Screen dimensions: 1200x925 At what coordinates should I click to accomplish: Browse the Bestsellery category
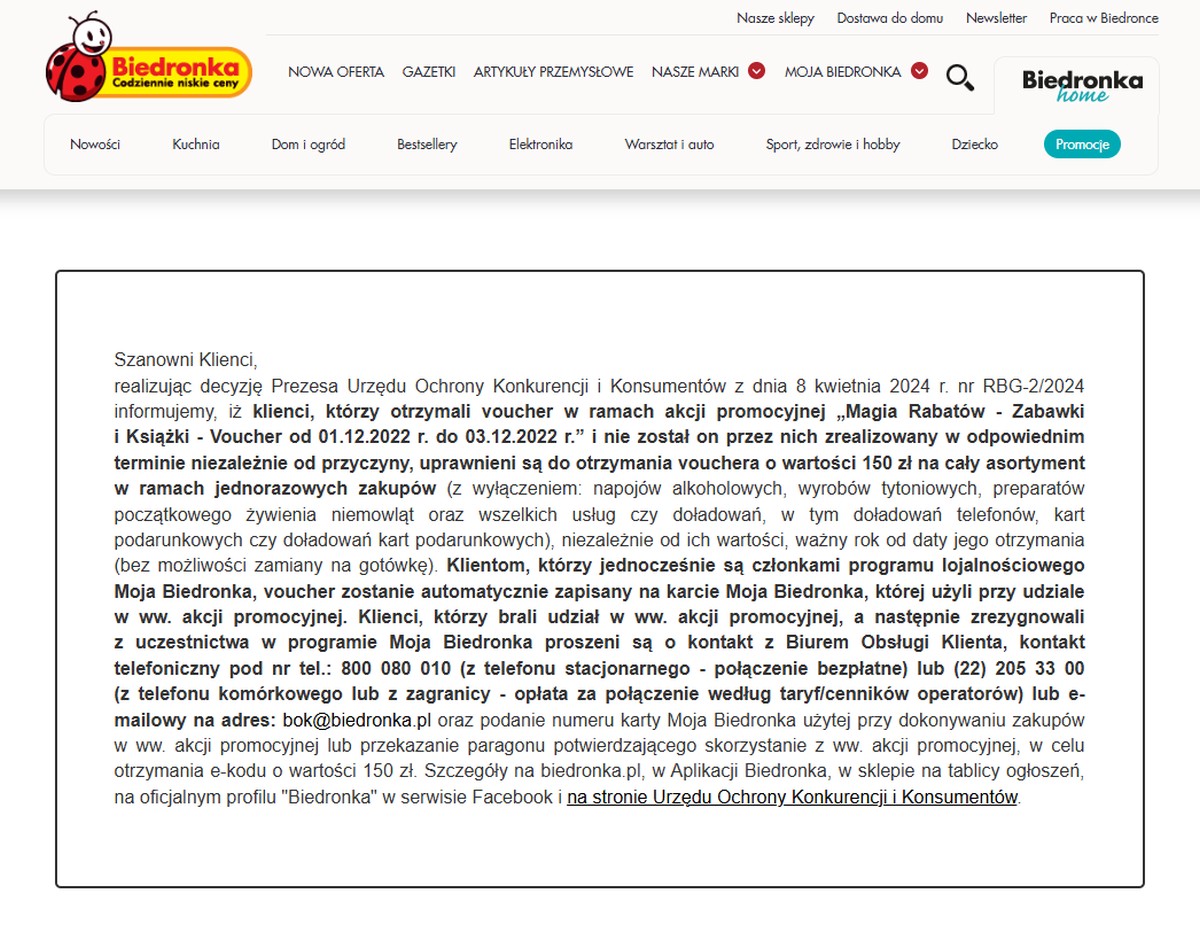[427, 144]
